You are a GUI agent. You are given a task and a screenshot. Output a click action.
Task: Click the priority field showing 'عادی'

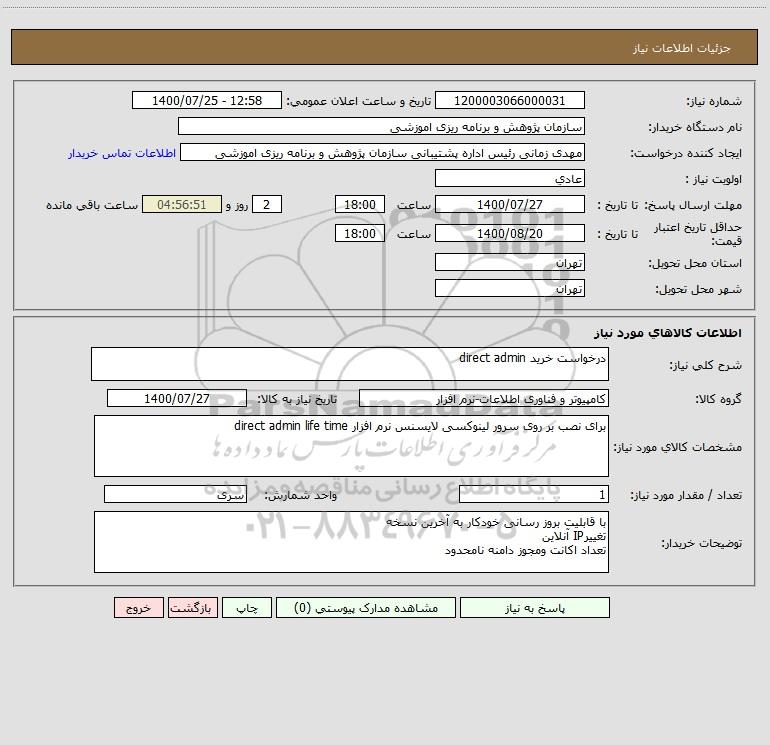tap(510, 178)
